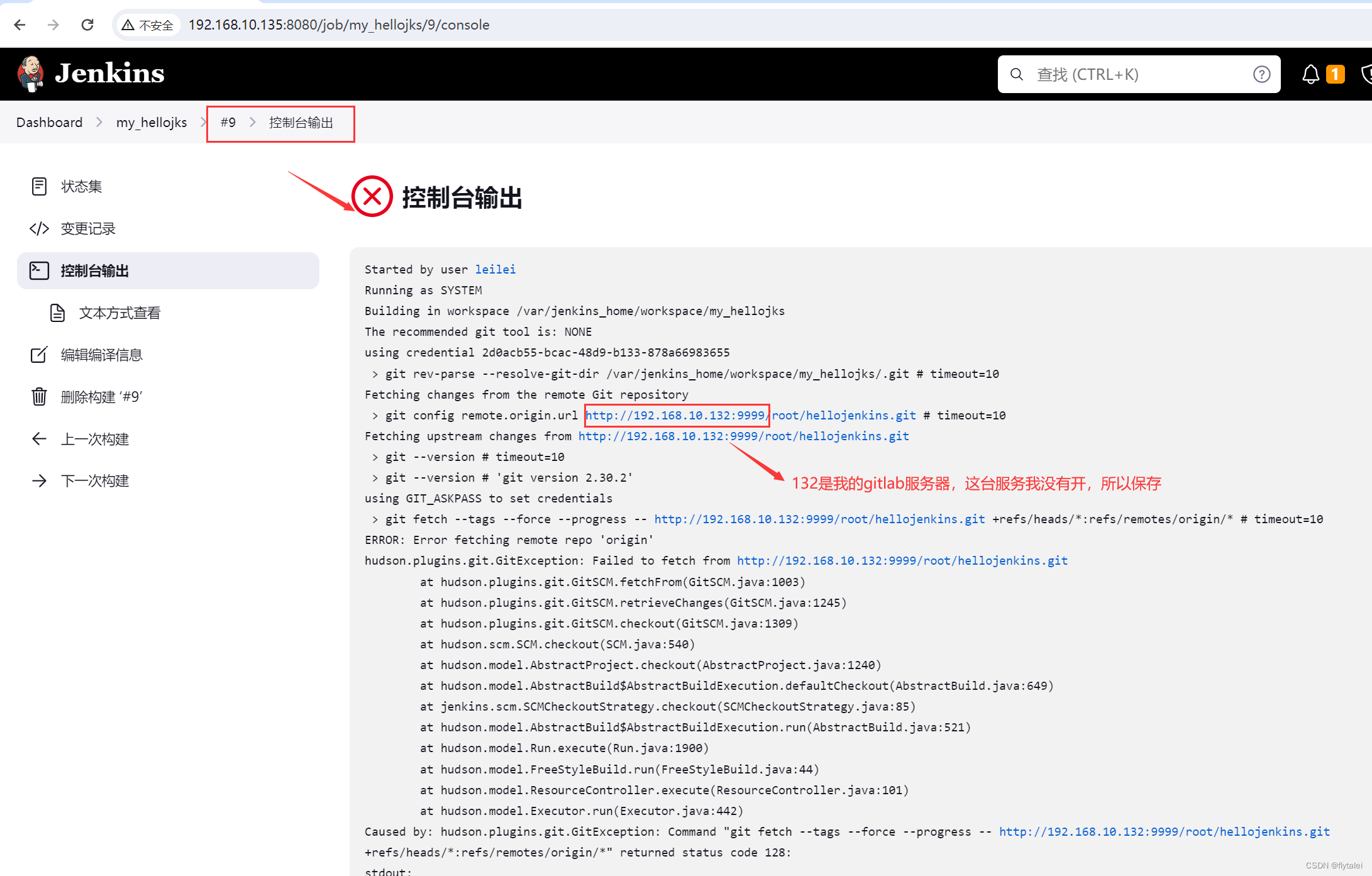Click 'git version 2.30.2' log line
This screenshot has height=876, width=1372.
coord(502,477)
